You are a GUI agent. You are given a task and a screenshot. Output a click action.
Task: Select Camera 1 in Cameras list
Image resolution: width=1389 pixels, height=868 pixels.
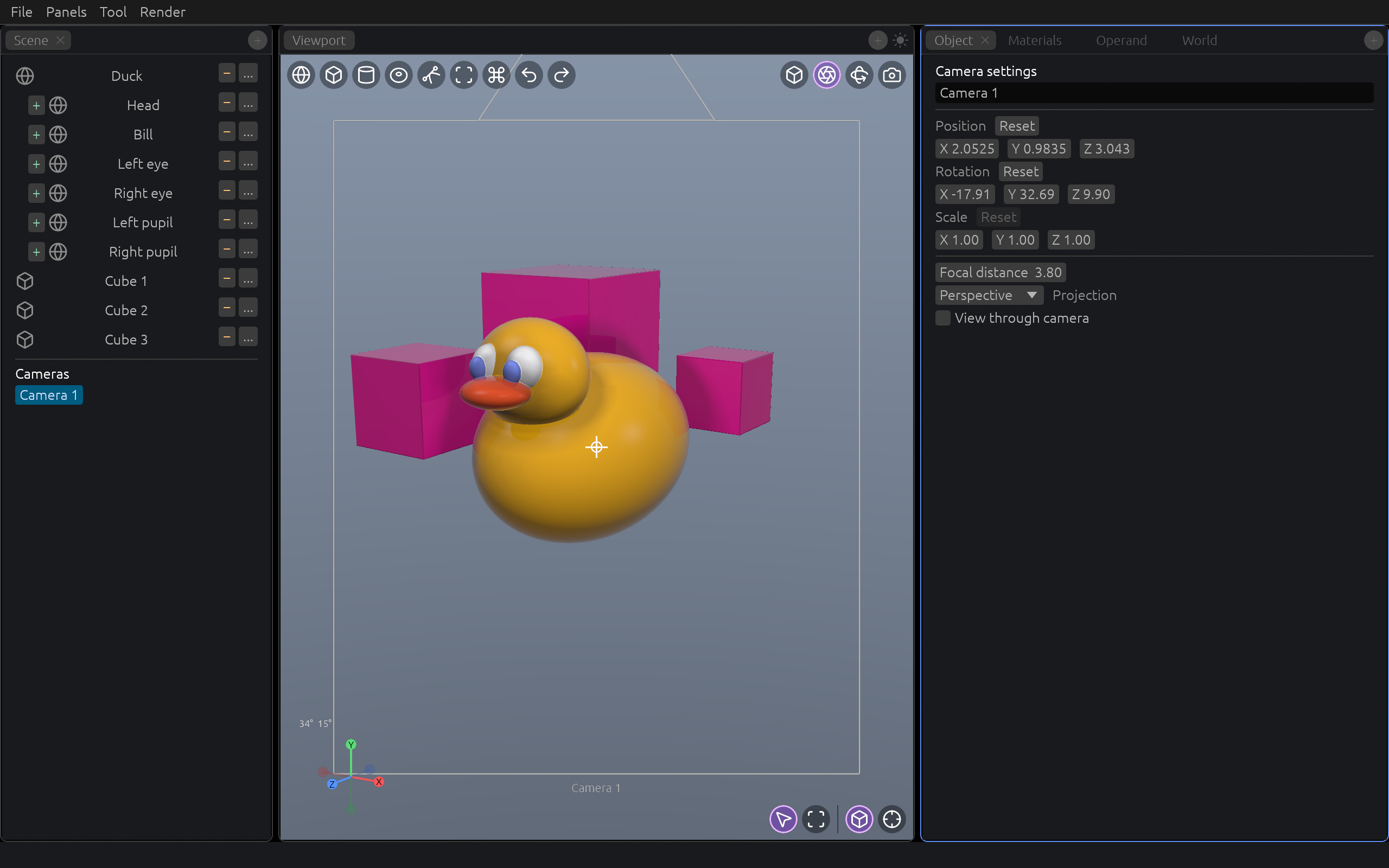tap(49, 395)
